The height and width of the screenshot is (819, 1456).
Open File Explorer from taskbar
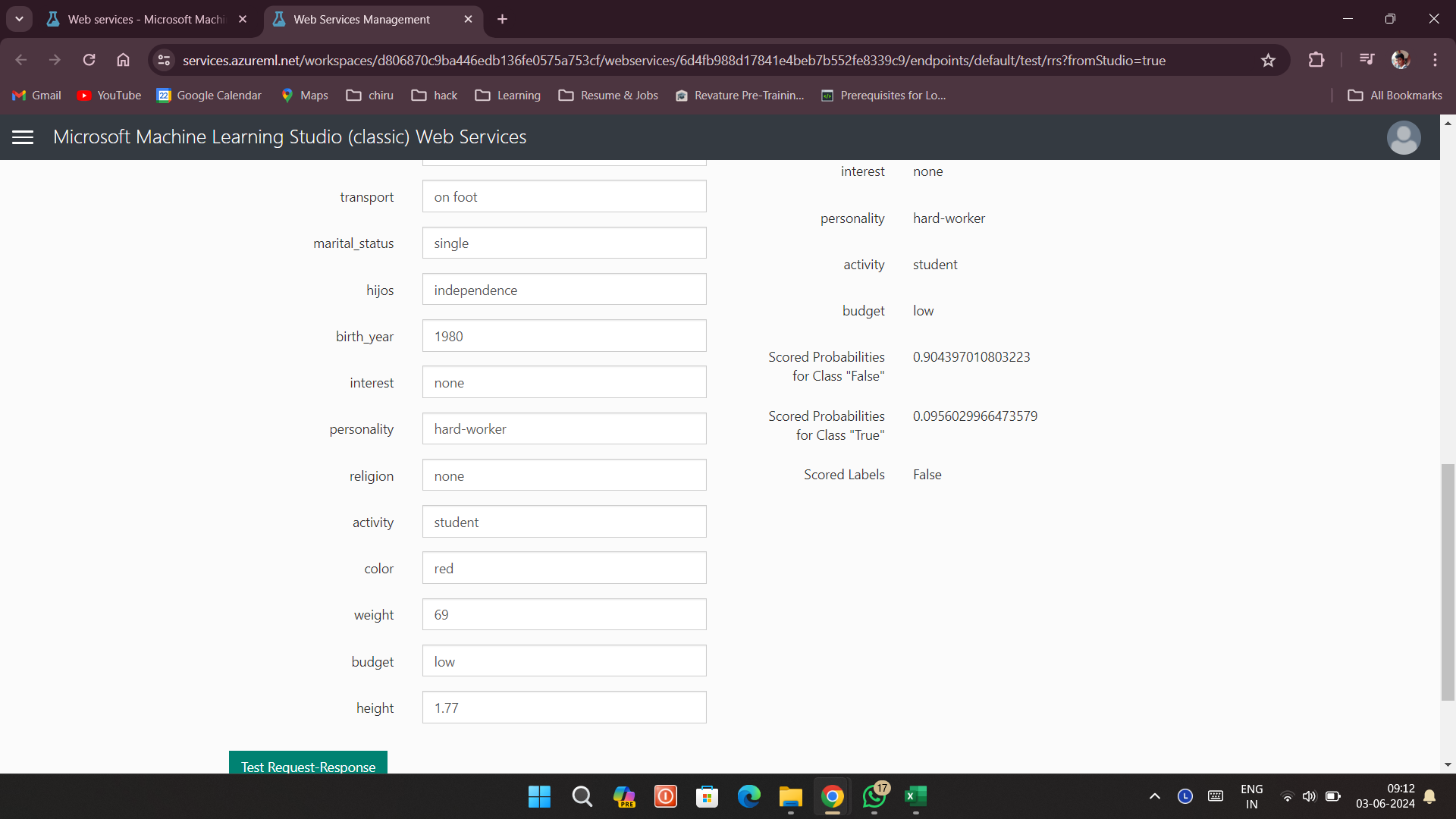tap(790, 796)
